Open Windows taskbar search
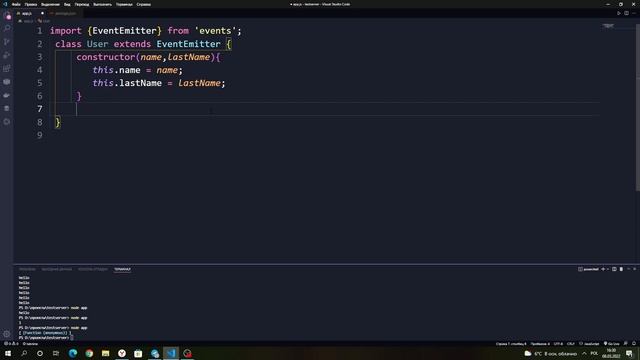This screenshot has width=640, height=360. click(x=24, y=353)
